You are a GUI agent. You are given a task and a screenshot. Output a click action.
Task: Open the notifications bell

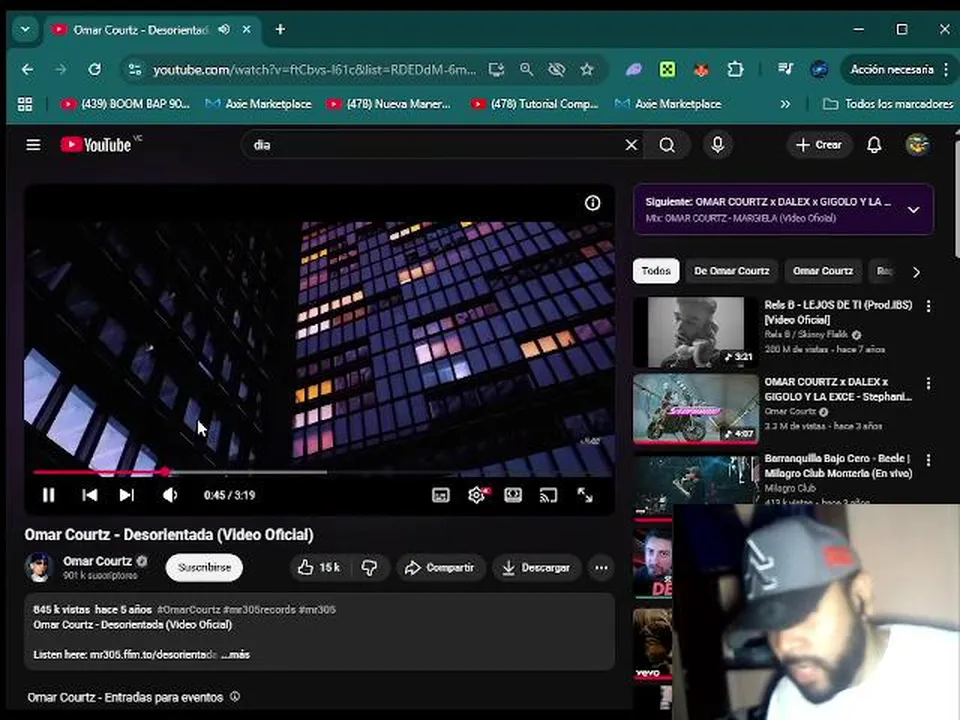click(x=874, y=145)
